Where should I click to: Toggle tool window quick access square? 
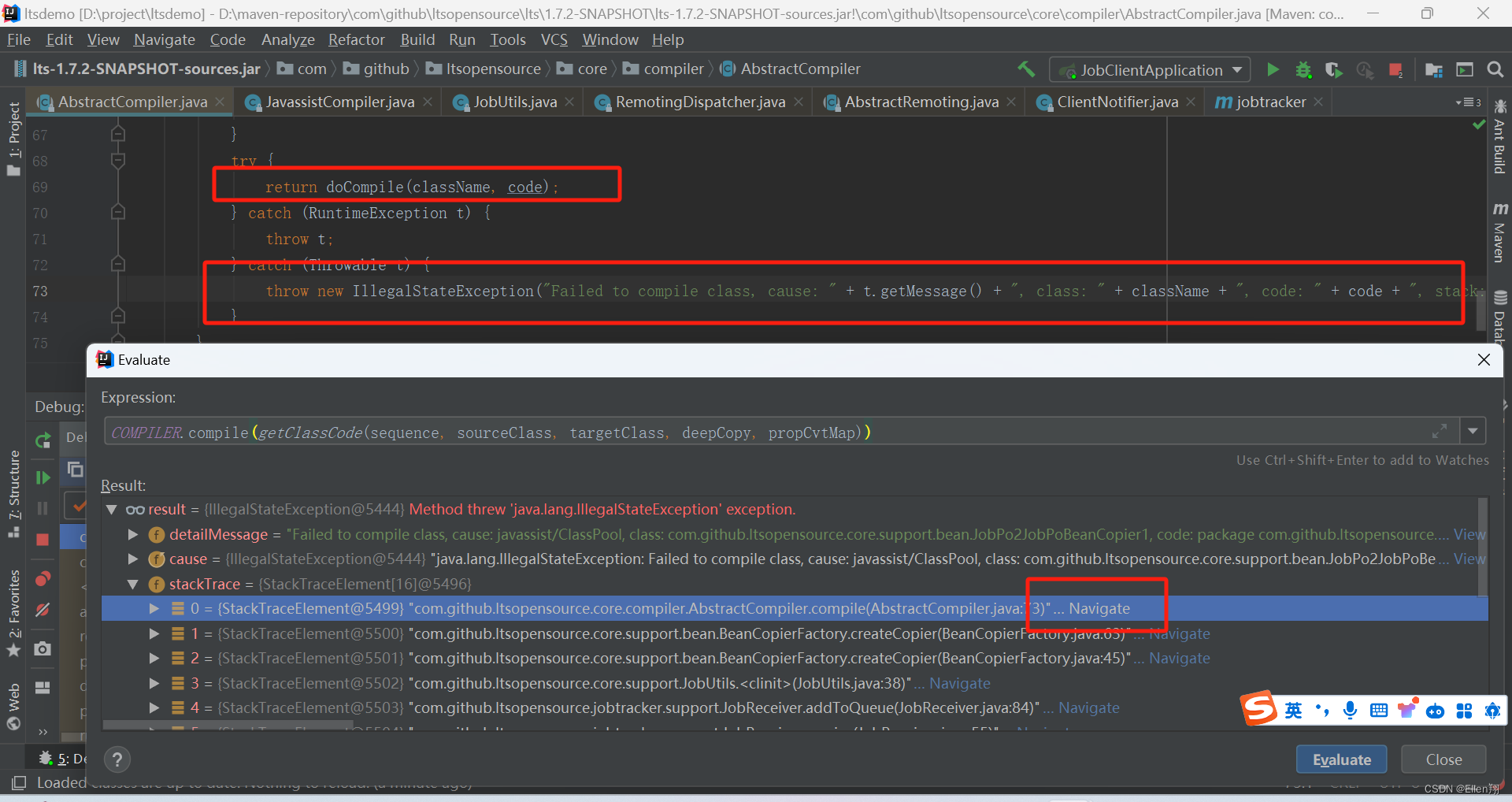19,782
